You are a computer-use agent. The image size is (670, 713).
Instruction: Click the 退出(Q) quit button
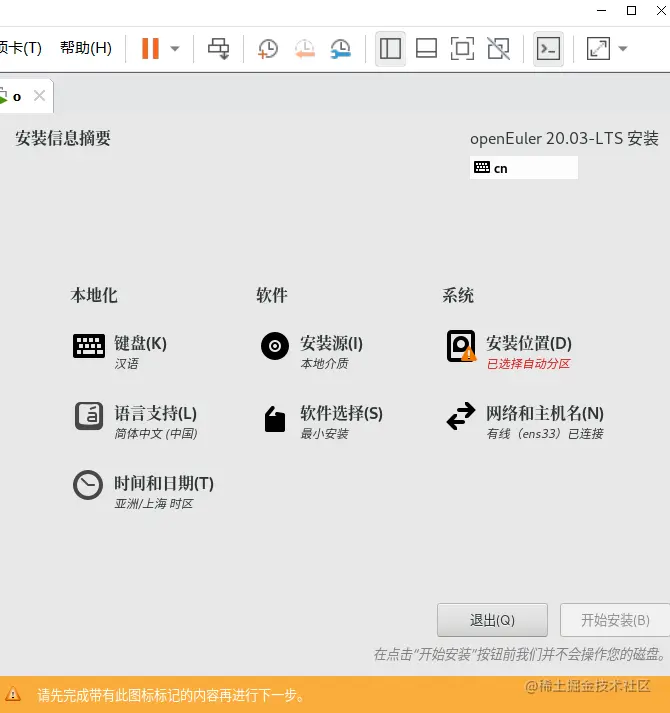pyautogui.click(x=492, y=620)
